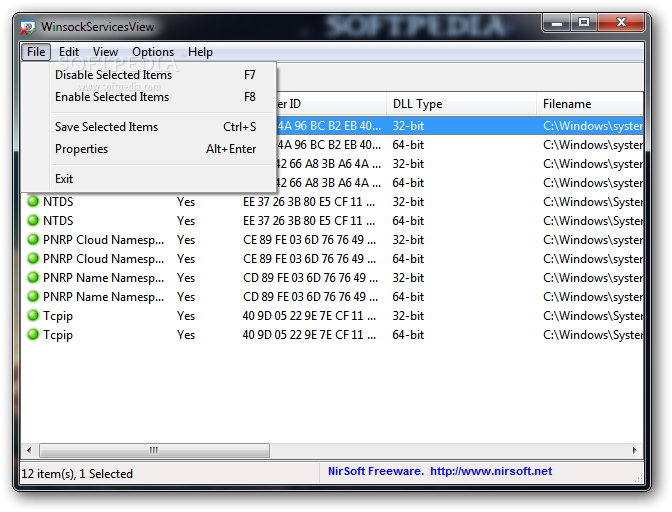The width and height of the screenshot is (672, 512).
Task: Click green icon of 32-bit PNRP Cloud row
Action: (33, 240)
